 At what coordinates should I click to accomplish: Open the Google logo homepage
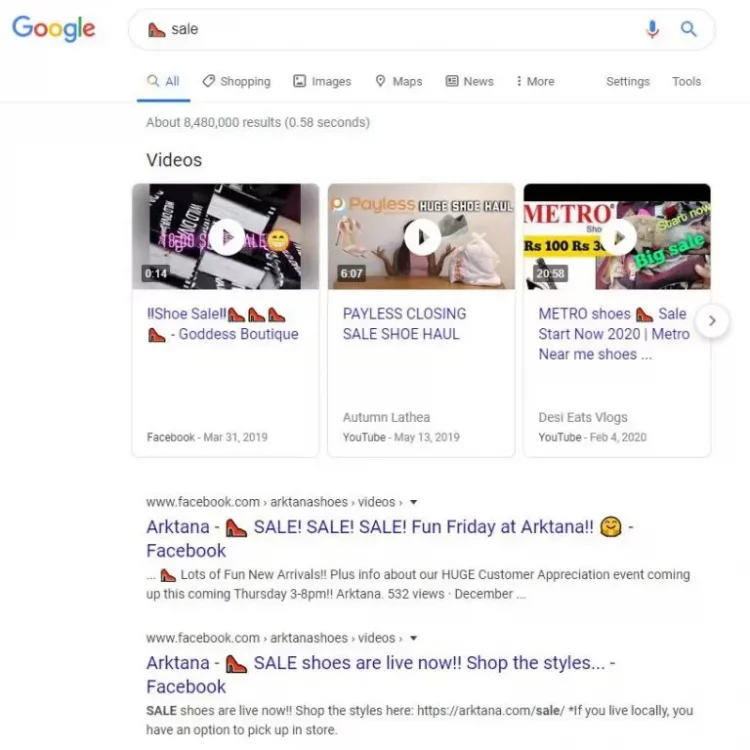(x=54, y=29)
